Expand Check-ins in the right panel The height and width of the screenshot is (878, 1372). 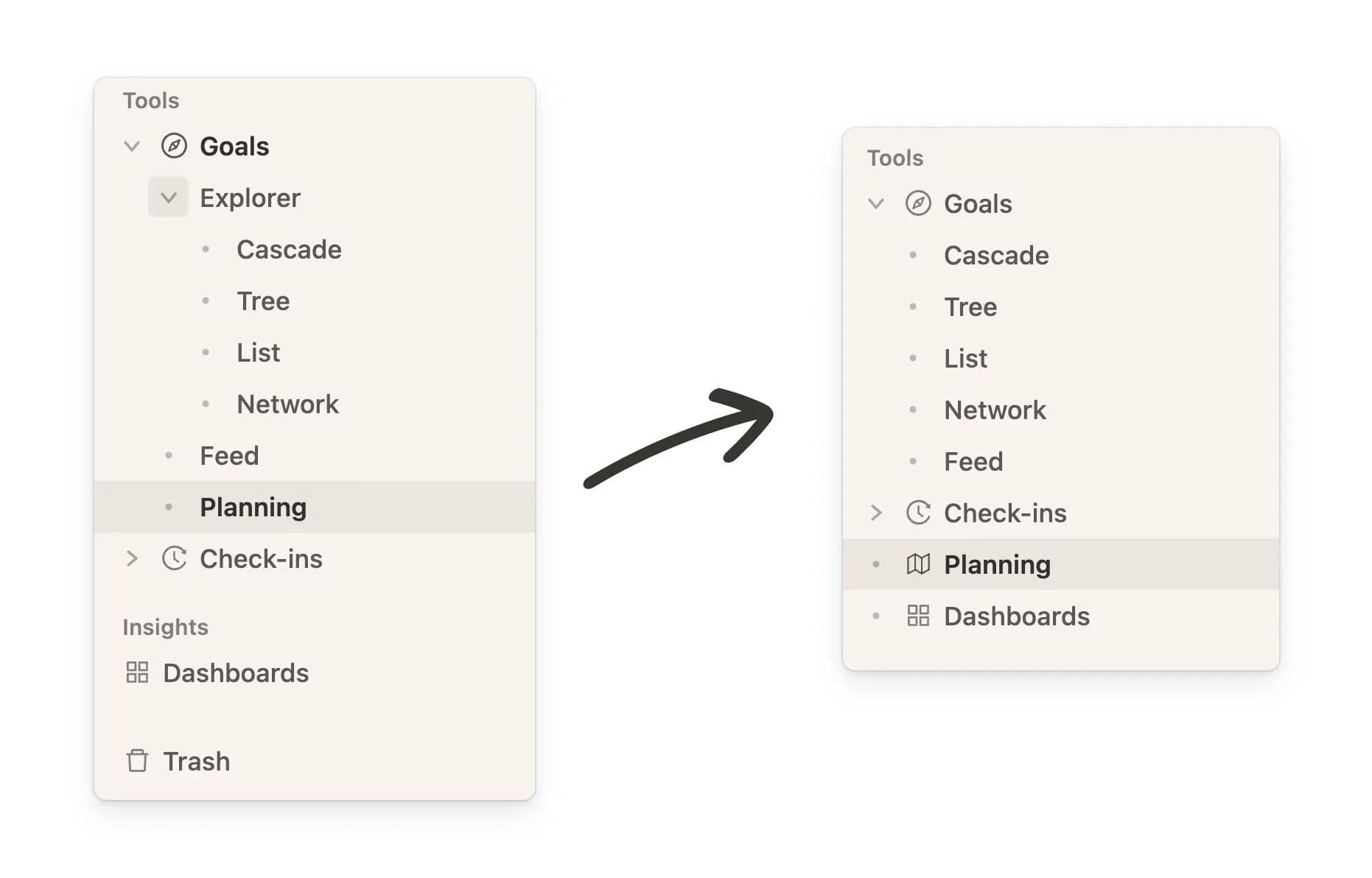click(x=877, y=513)
